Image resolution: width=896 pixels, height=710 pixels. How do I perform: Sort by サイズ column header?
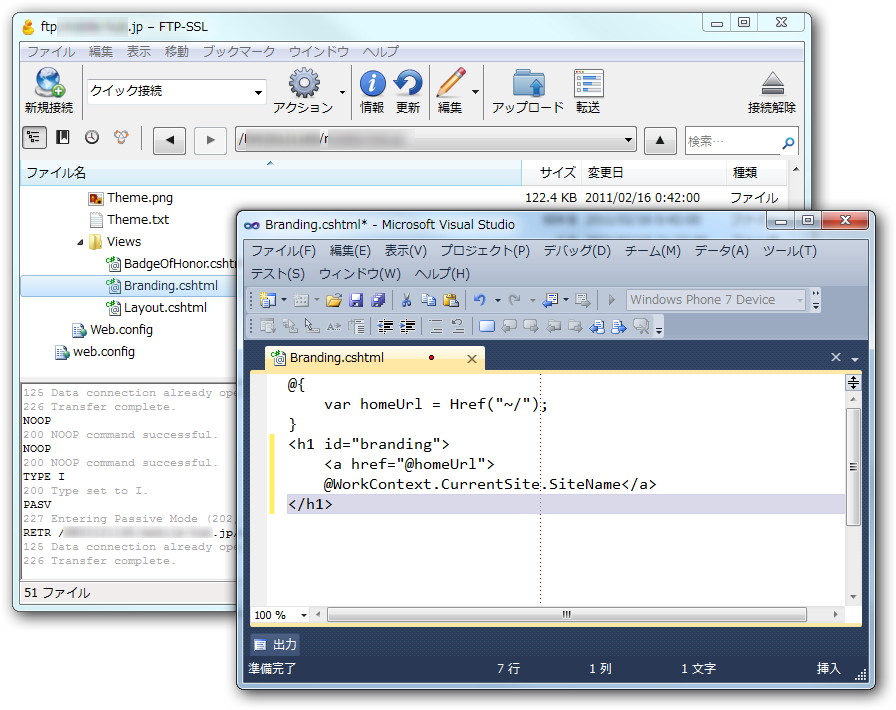pos(552,172)
